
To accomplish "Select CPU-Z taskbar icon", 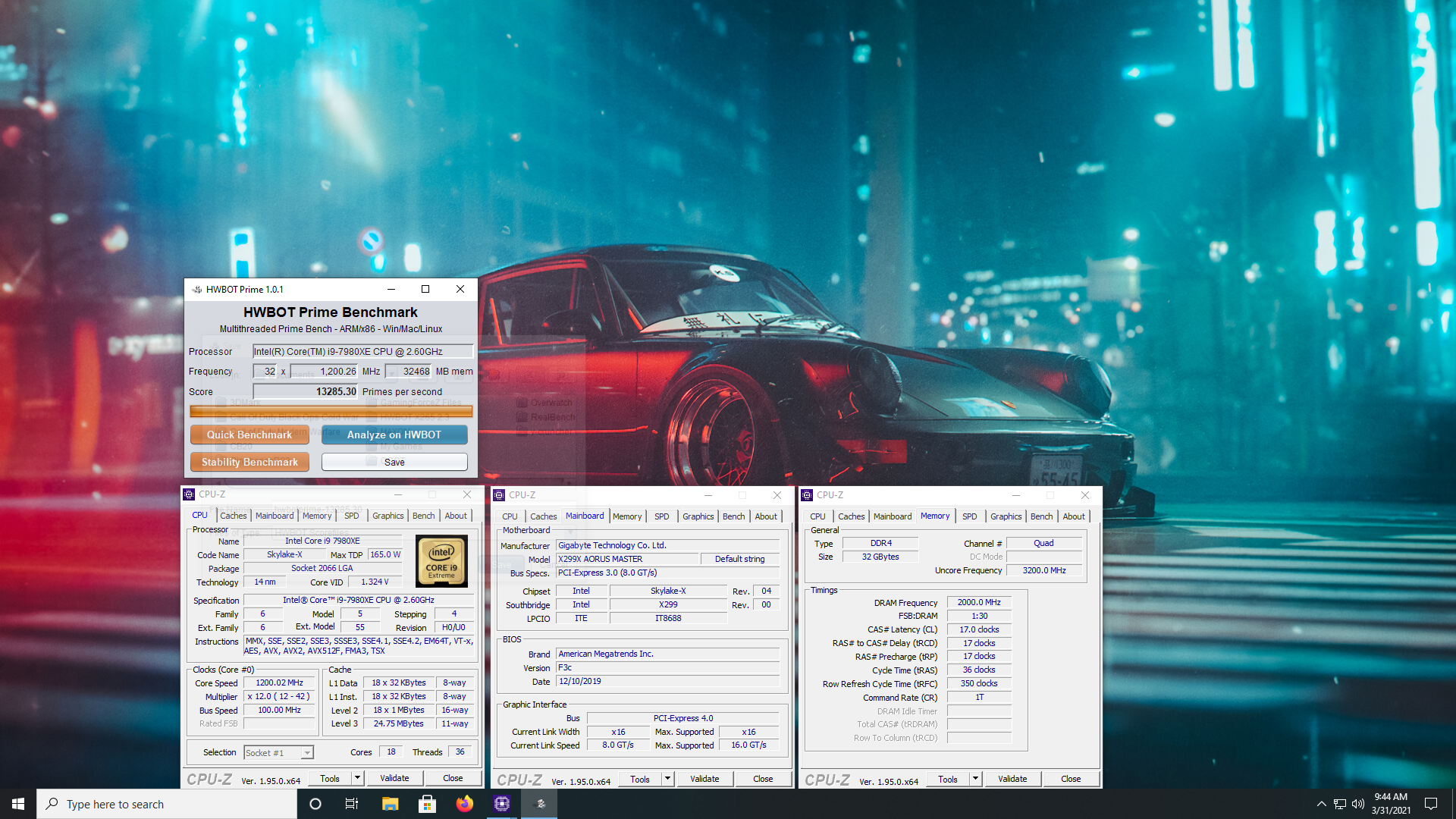I will (x=501, y=804).
